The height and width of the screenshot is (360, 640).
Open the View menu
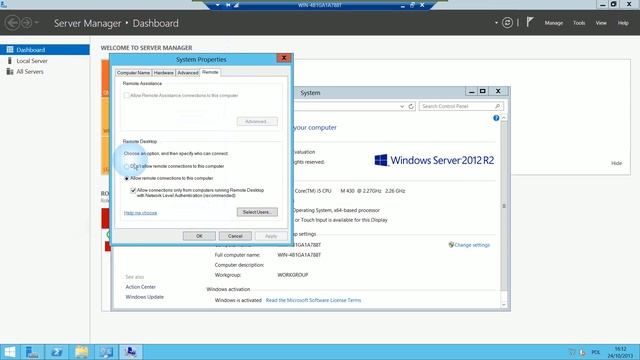pyautogui.click(x=601, y=23)
